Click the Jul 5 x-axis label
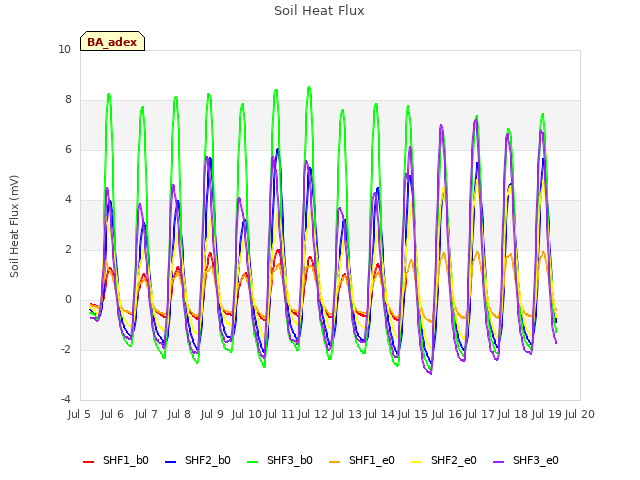This screenshot has height=480, width=640. pyautogui.click(x=79, y=414)
